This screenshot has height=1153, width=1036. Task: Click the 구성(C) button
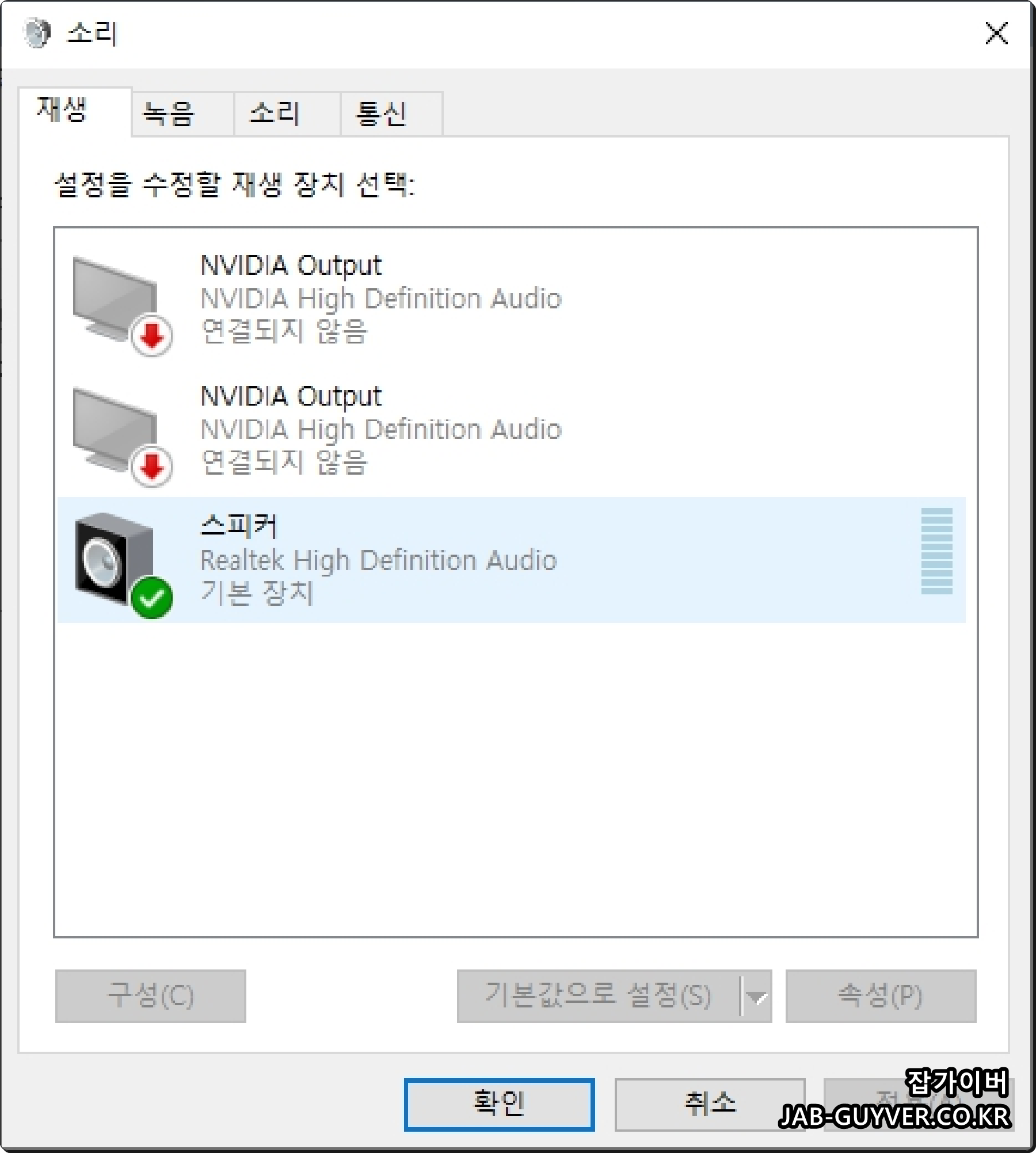coord(151,996)
